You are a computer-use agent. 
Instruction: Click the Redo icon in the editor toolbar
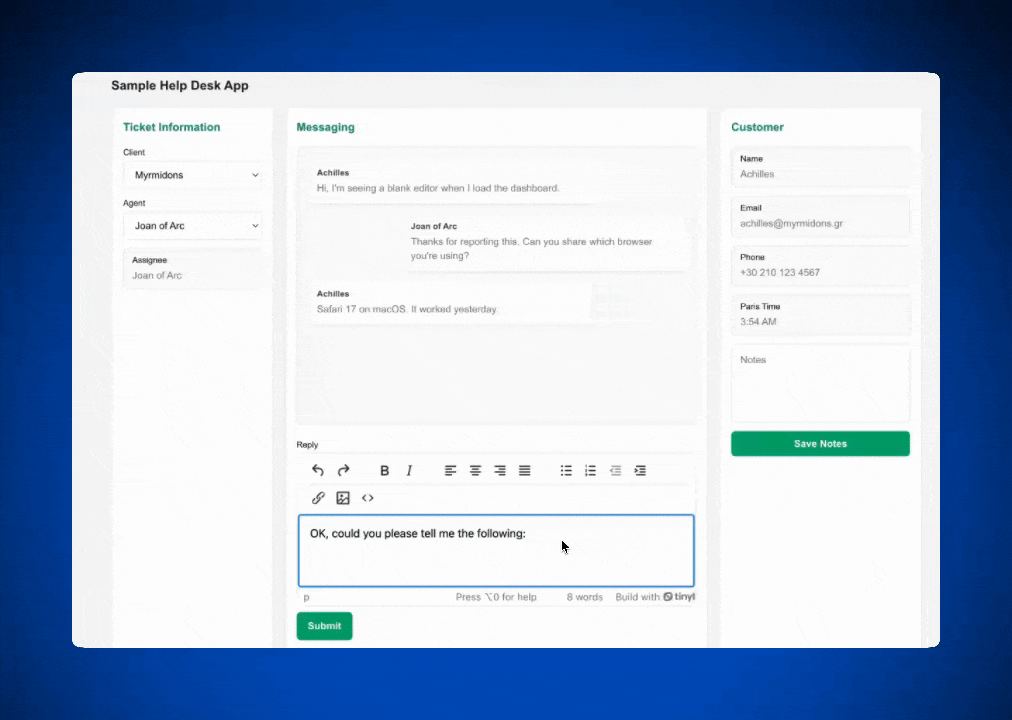pos(343,470)
